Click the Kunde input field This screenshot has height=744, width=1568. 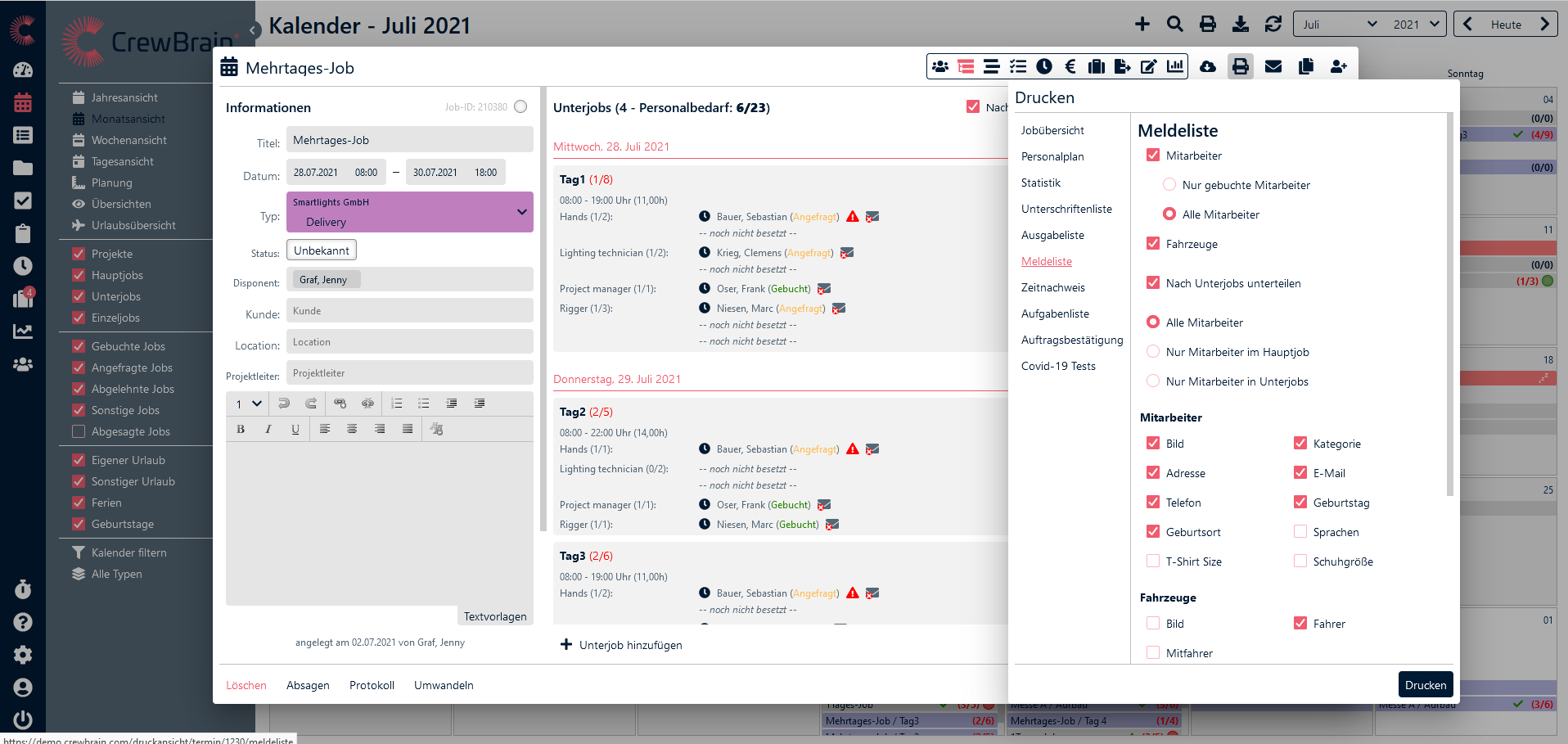click(409, 311)
